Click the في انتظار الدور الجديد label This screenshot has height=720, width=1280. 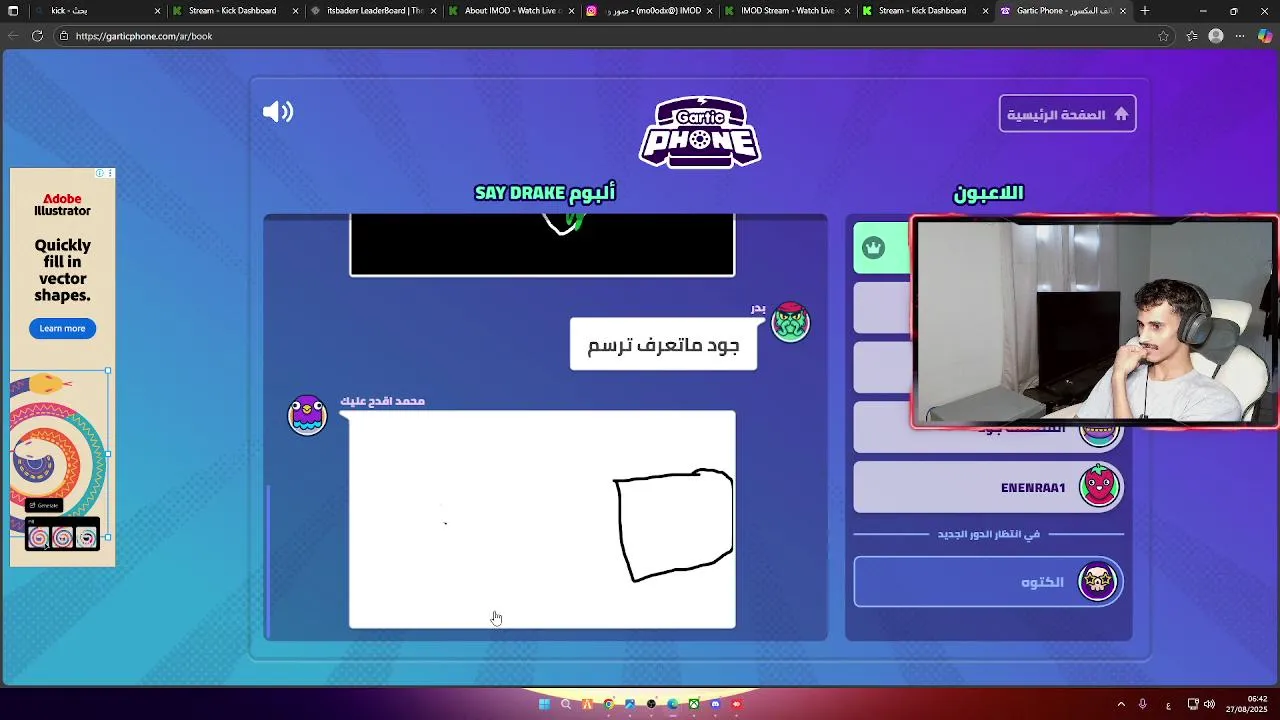(988, 534)
